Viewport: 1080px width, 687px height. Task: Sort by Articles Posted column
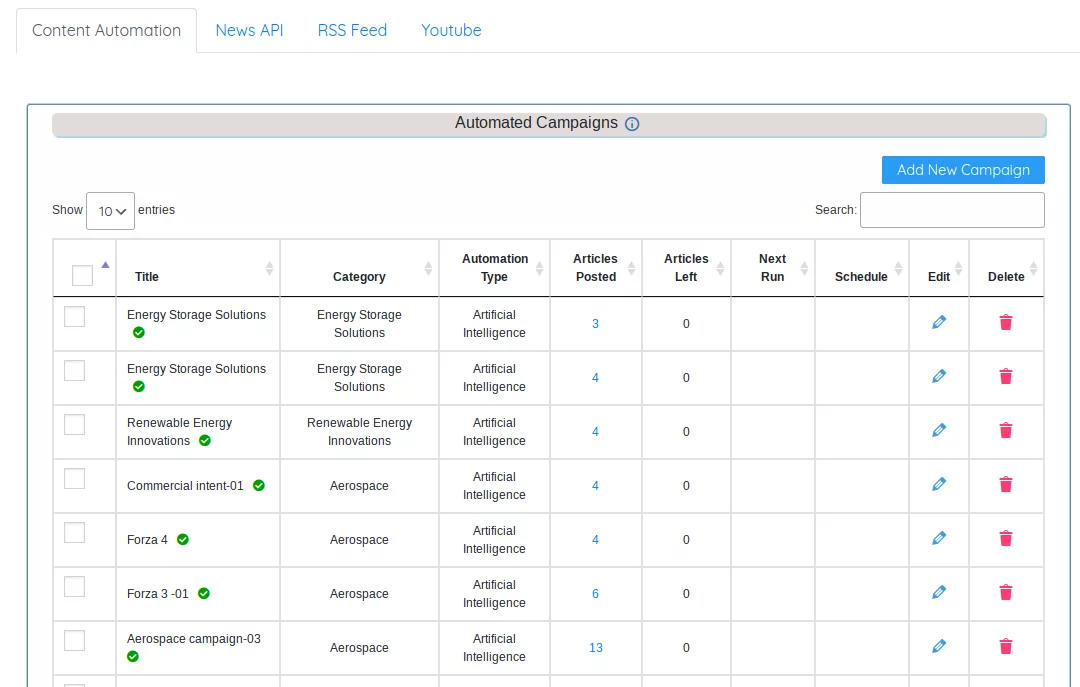[x=596, y=269]
